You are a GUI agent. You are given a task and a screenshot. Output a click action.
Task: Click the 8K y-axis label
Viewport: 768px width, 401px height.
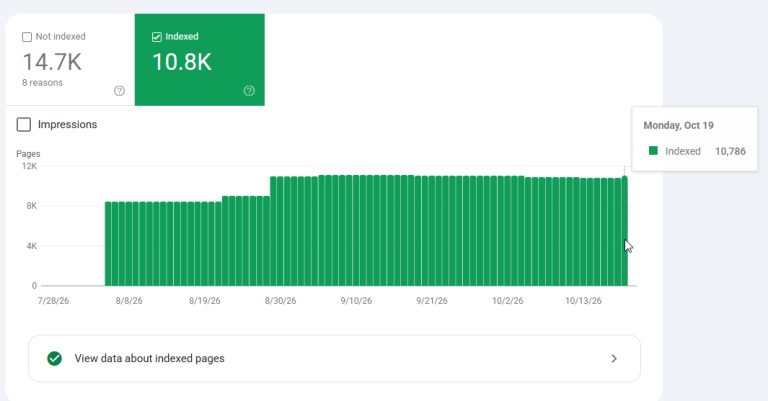(x=32, y=206)
